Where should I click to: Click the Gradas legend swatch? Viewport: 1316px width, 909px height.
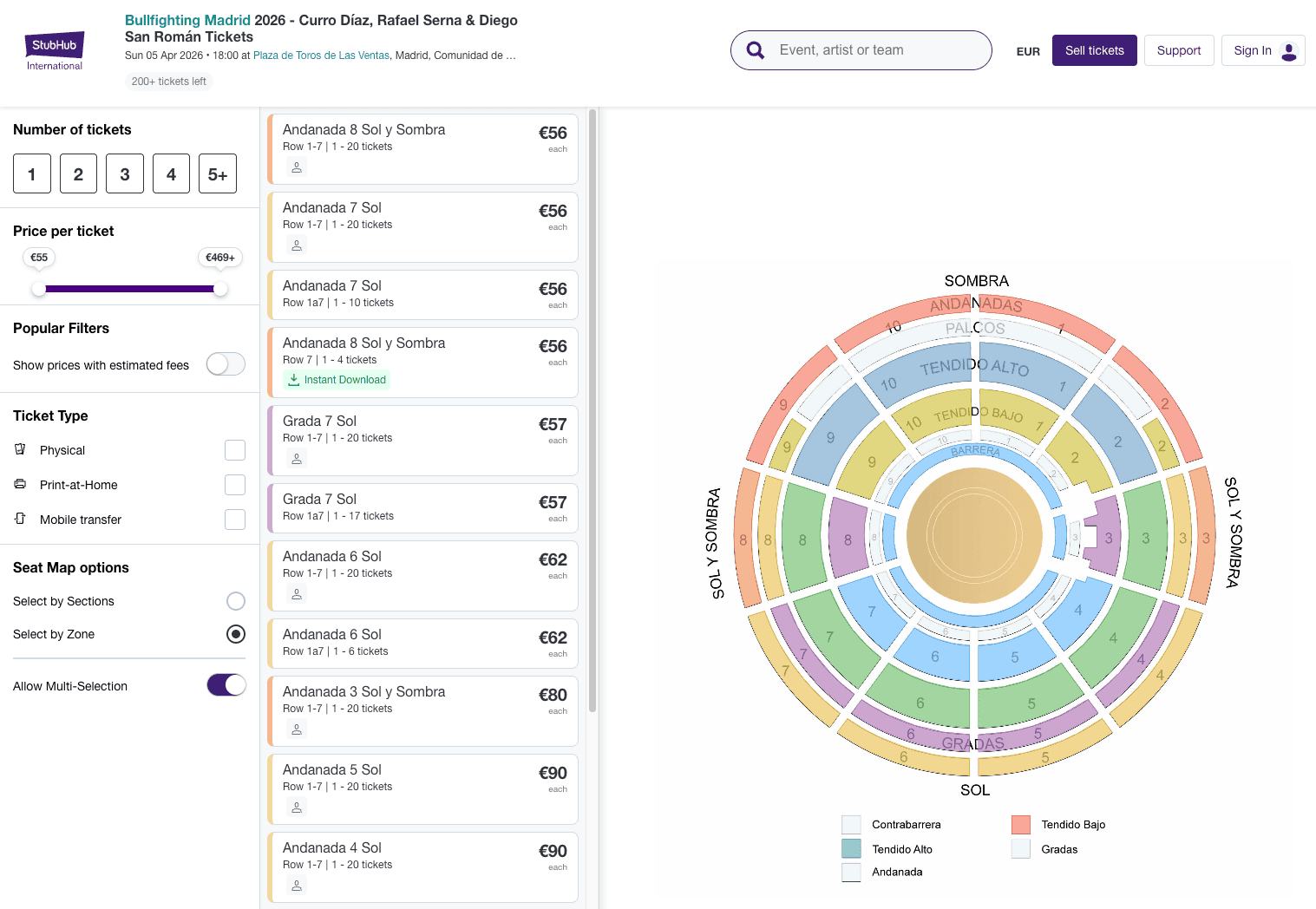point(1021,849)
